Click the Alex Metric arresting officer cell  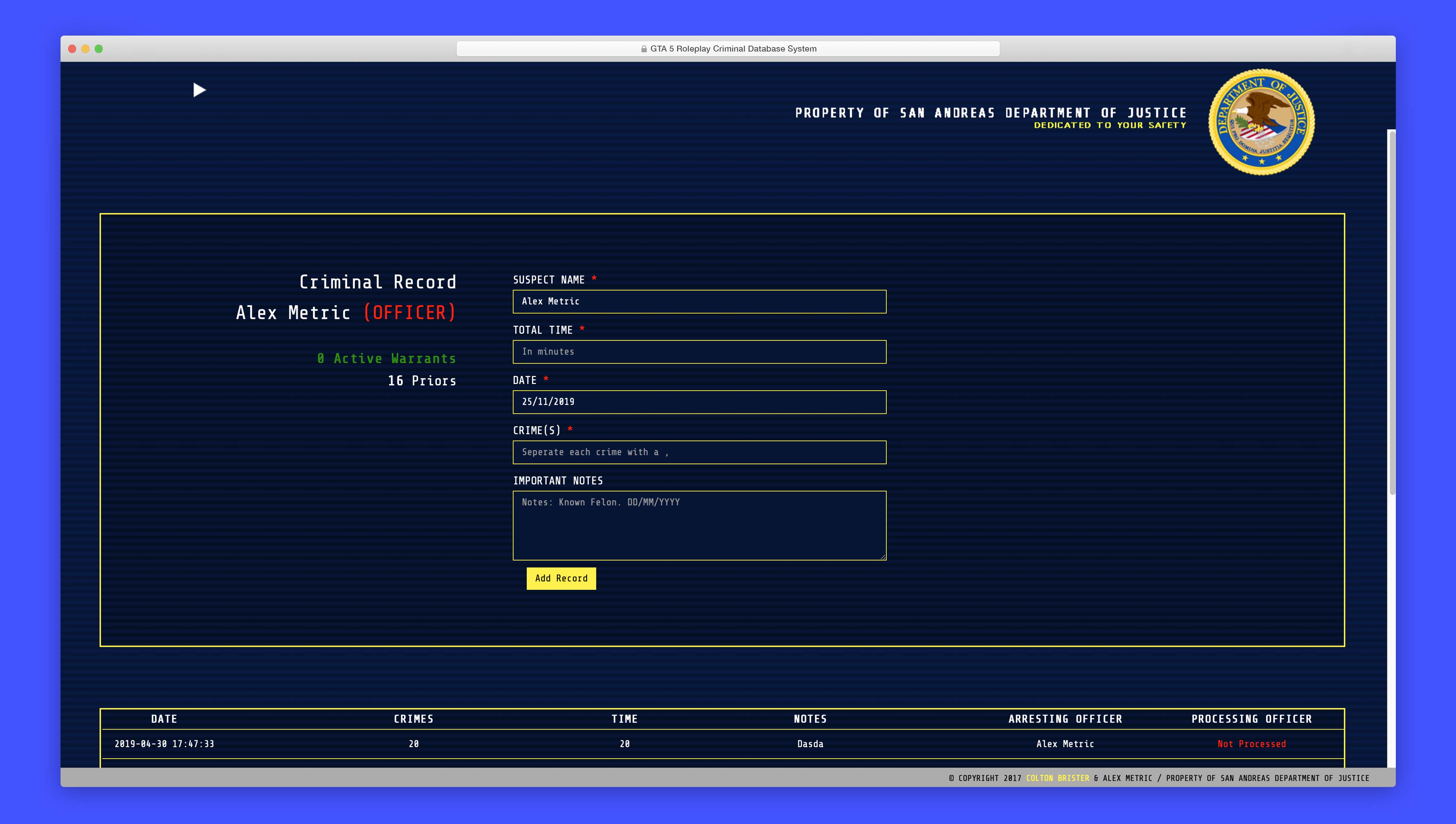pos(1065,744)
